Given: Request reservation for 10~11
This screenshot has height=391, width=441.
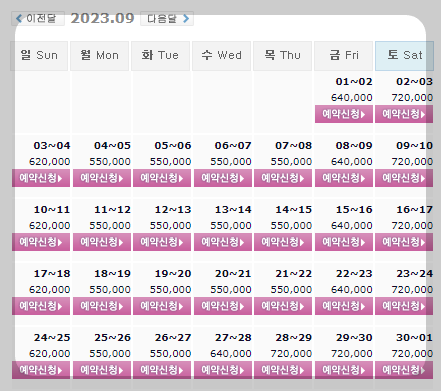Looking at the screenshot, I should 41,242.
